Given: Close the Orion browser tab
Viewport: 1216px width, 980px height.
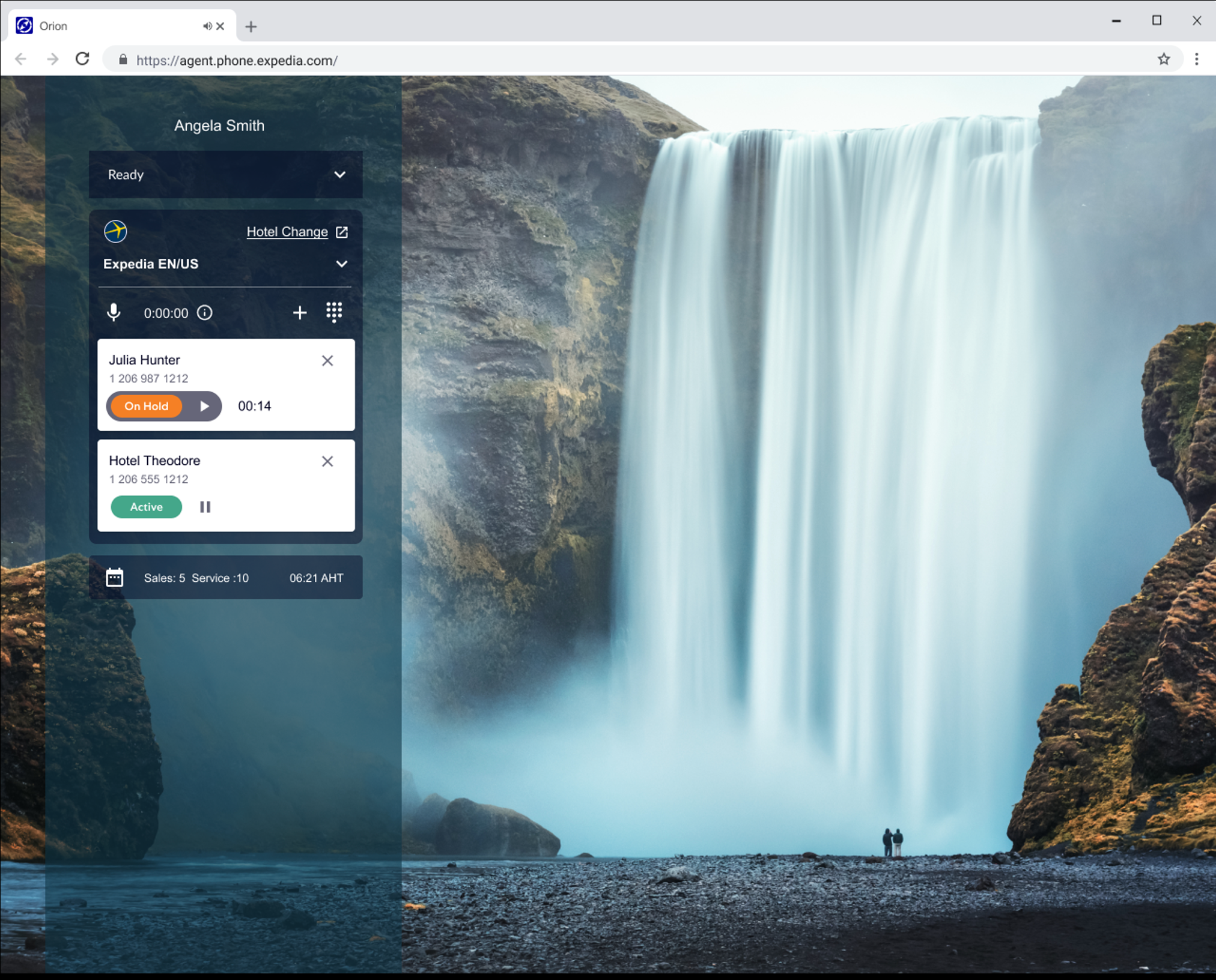Looking at the screenshot, I should pos(220,26).
